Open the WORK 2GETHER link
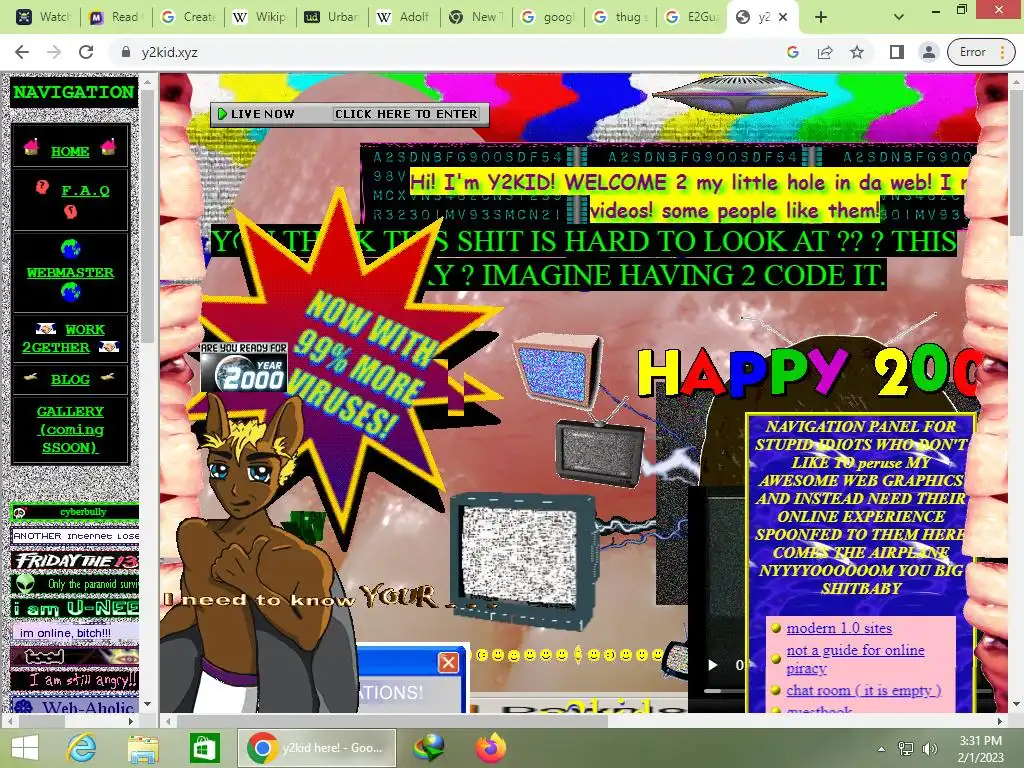1024x768 pixels. point(63,338)
